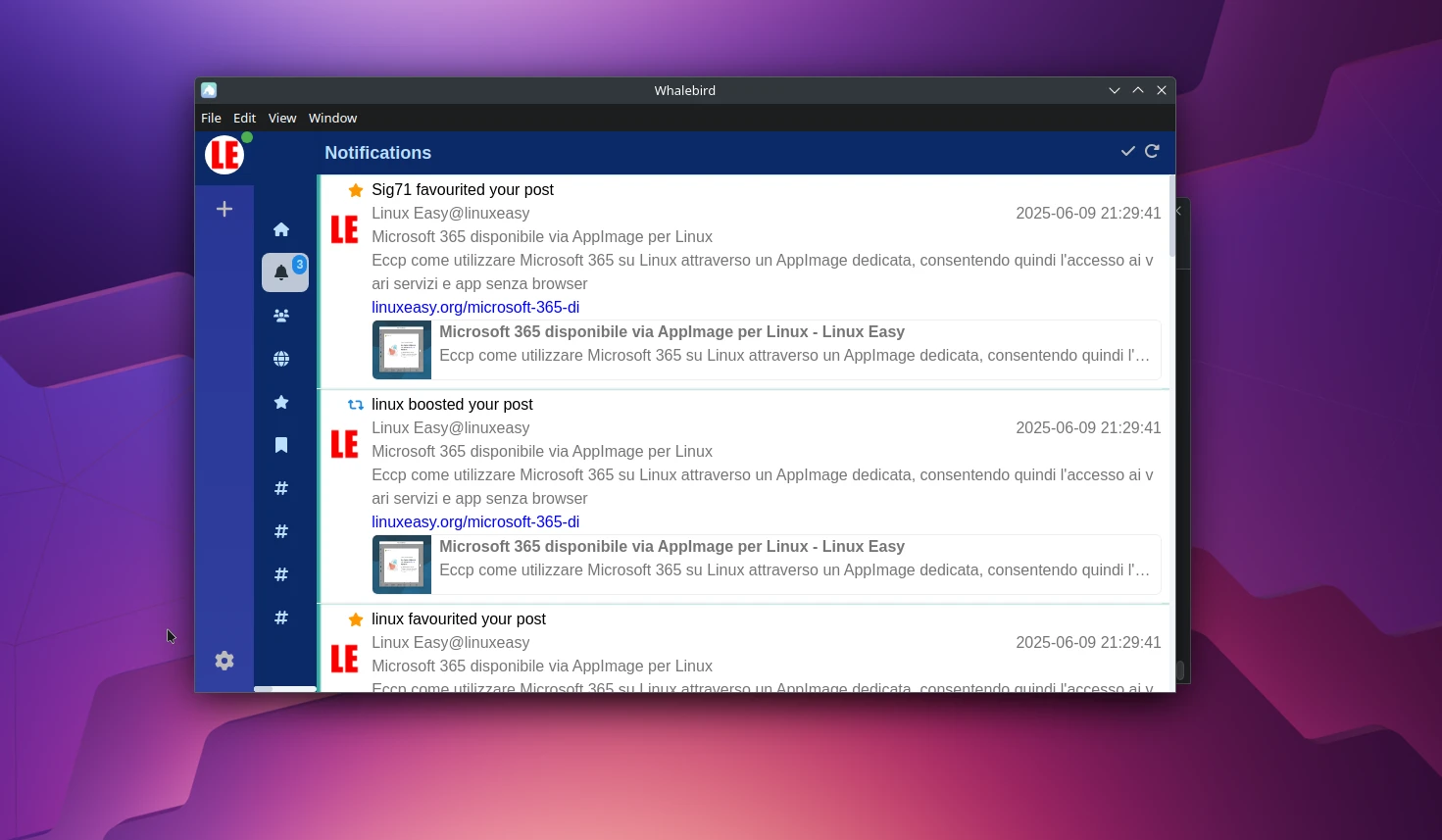Refresh notifications with reload icon
This screenshot has height=840, width=1442.
click(1153, 151)
